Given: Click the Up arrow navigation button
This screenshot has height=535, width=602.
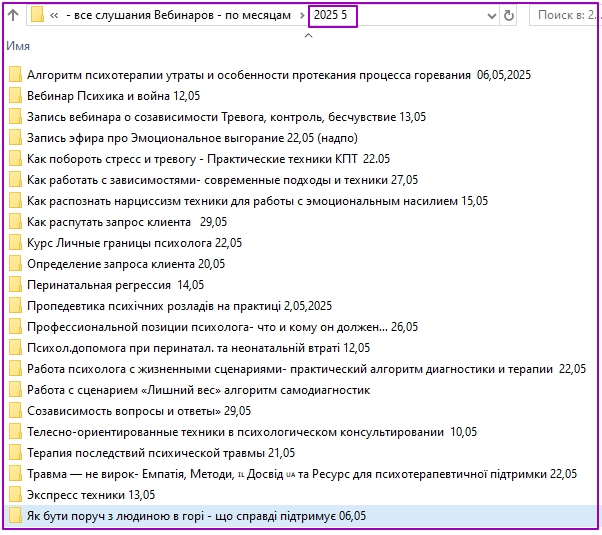Looking at the screenshot, I should pyautogui.click(x=12, y=16).
